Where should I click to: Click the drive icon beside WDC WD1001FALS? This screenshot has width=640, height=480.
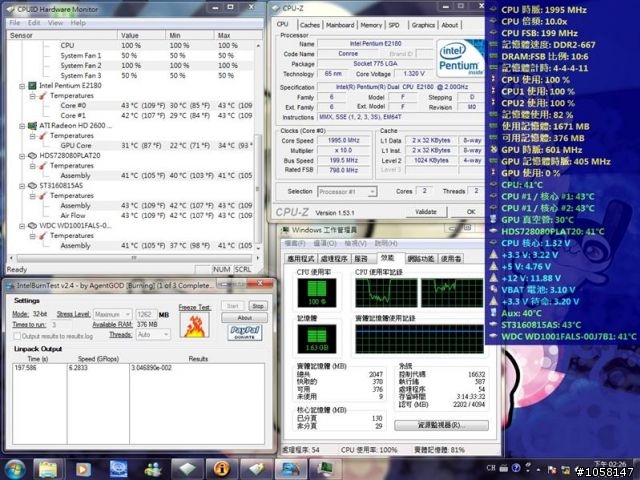tap(32, 226)
